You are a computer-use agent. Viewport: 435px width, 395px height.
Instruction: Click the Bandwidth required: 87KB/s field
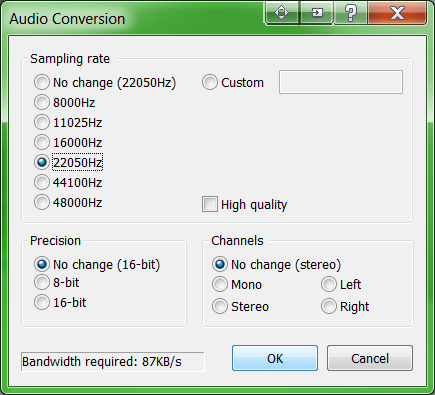click(112, 361)
